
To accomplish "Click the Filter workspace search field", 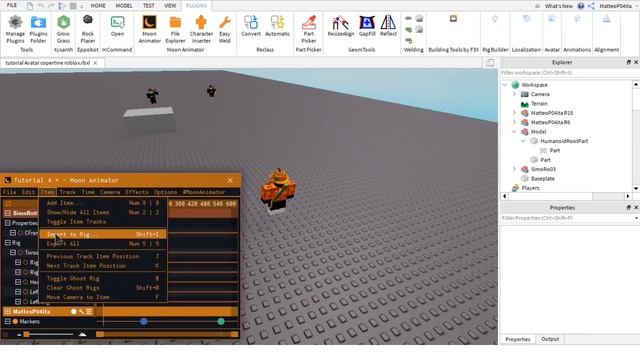I will tap(567, 73).
